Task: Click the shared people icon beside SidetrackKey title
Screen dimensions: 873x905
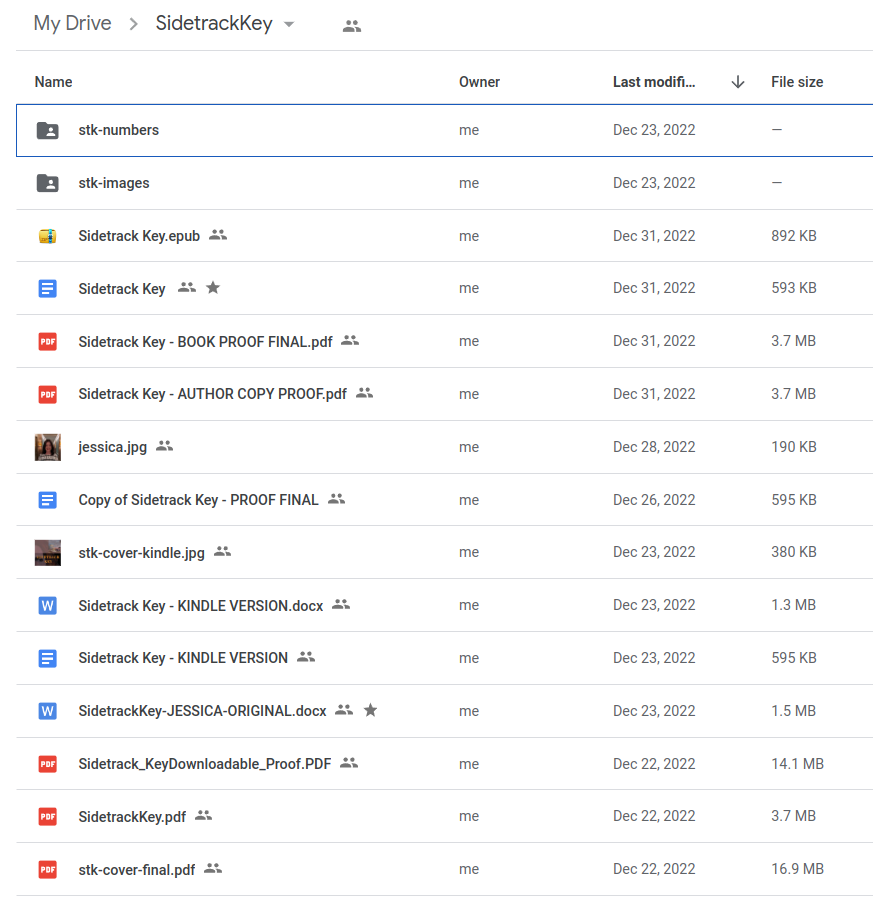Action: tap(351, 27)
